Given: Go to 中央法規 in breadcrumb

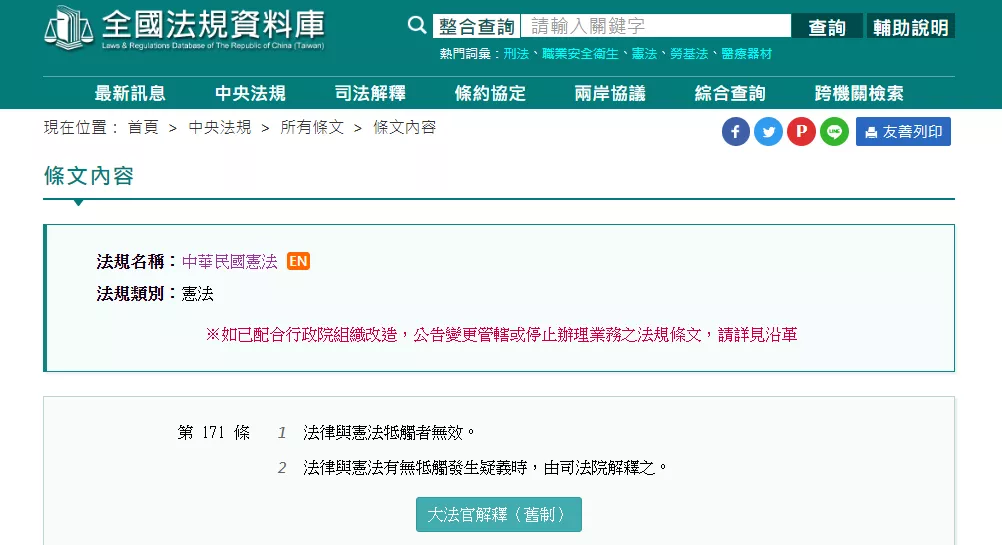Looking at the screenshot, I should (220, 127).
